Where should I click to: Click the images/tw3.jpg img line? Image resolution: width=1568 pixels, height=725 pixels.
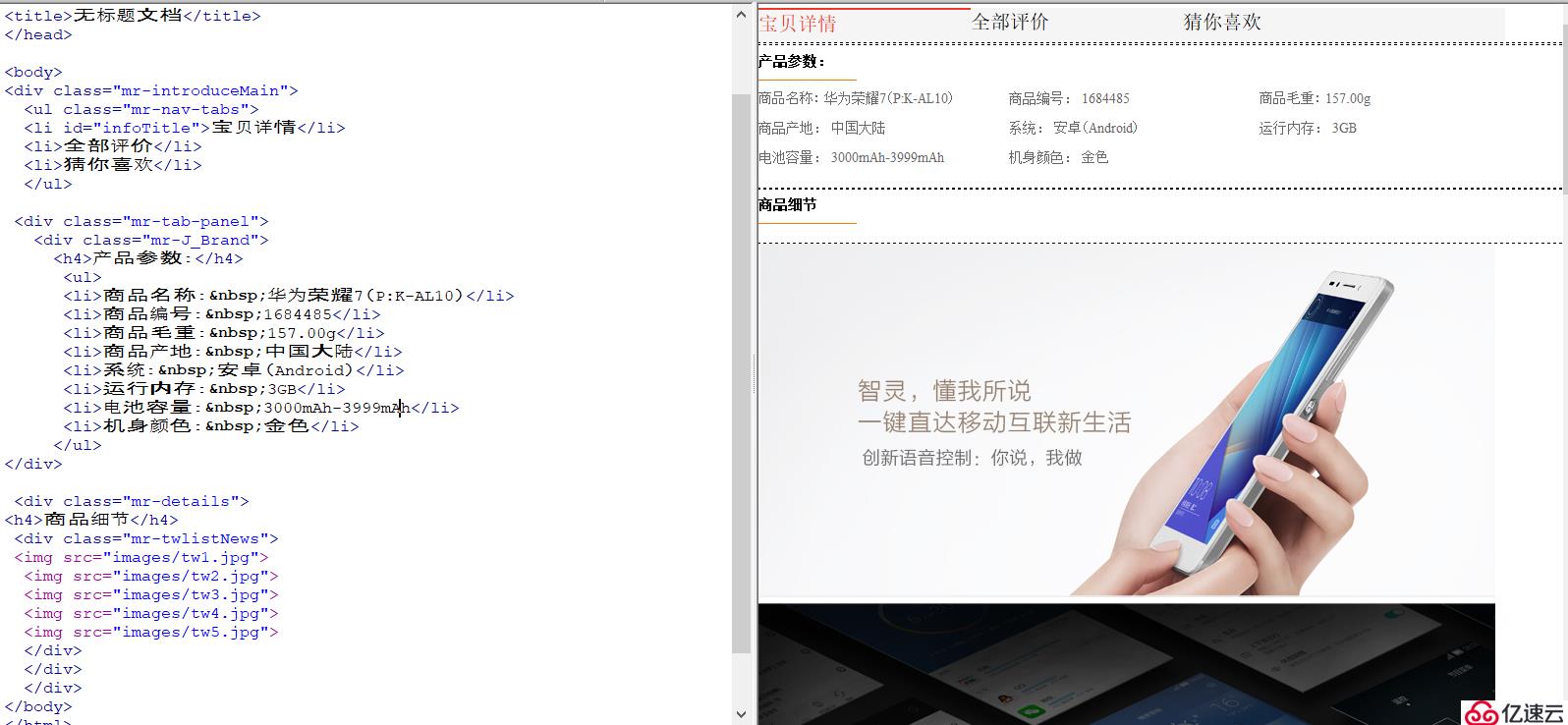pos(151,594)
